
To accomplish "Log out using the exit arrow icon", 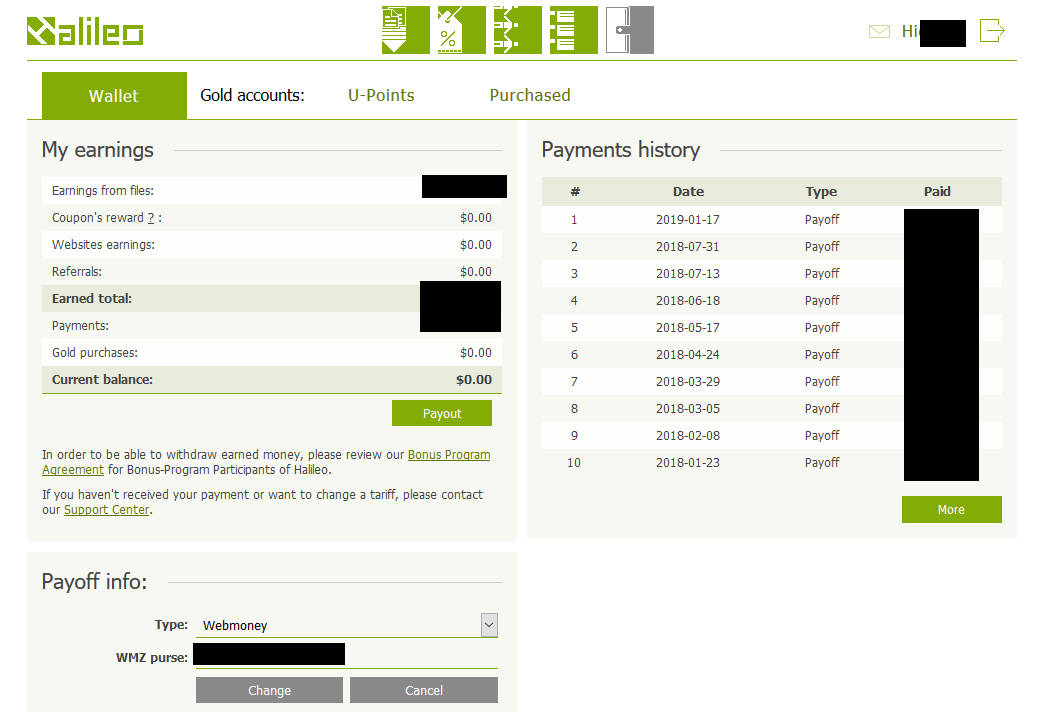I will (x=991, y=31).
